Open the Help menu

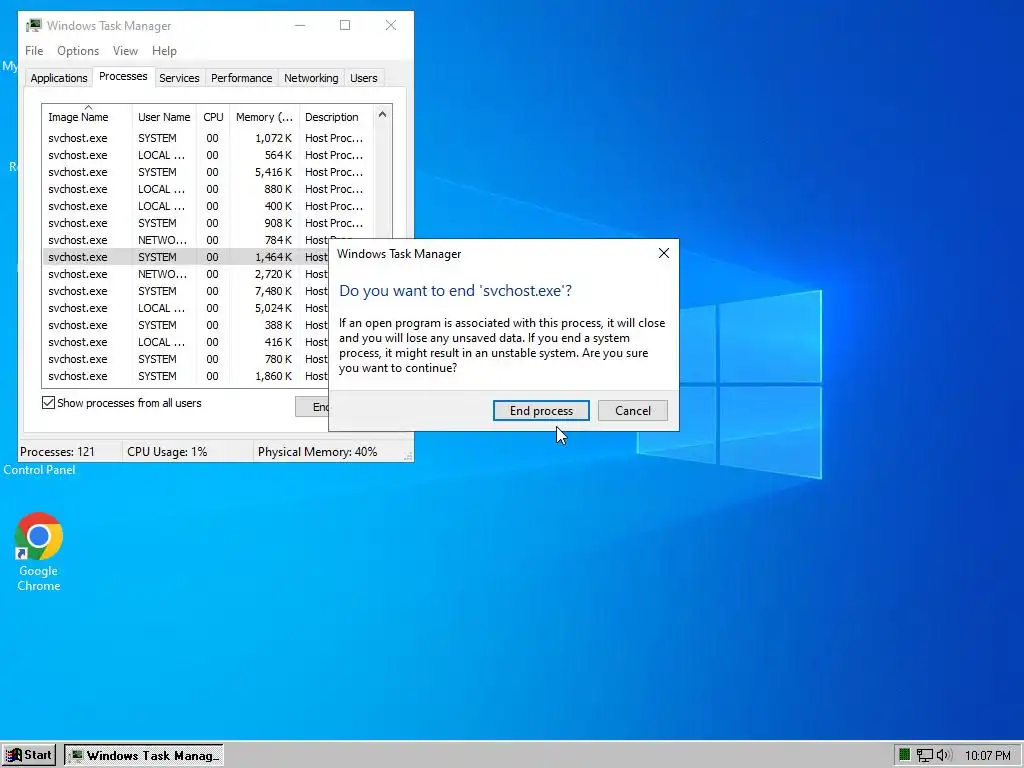(x=164, y=51)
